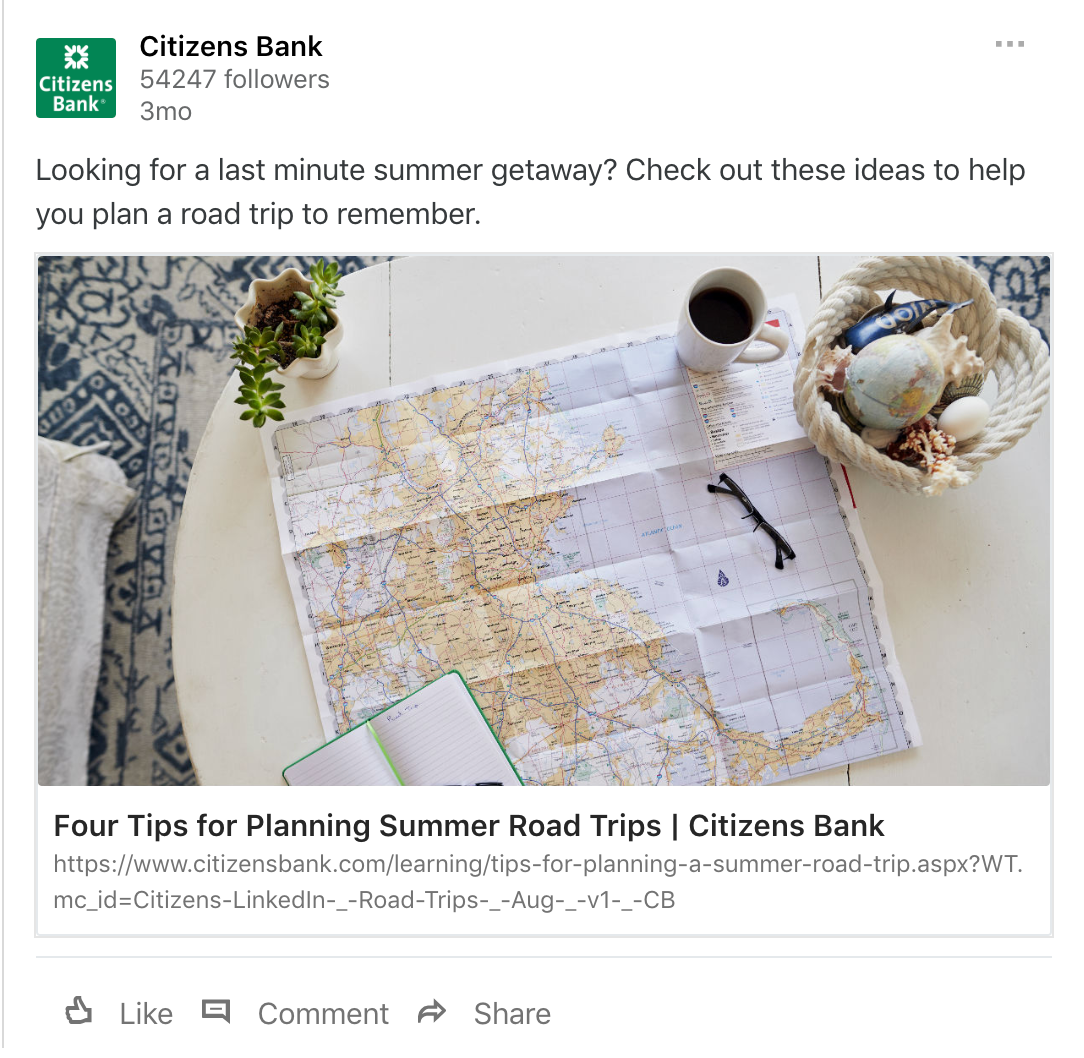Open the road map article preview image
The height and width of the screenshot is (1058, 1084).
543,521
